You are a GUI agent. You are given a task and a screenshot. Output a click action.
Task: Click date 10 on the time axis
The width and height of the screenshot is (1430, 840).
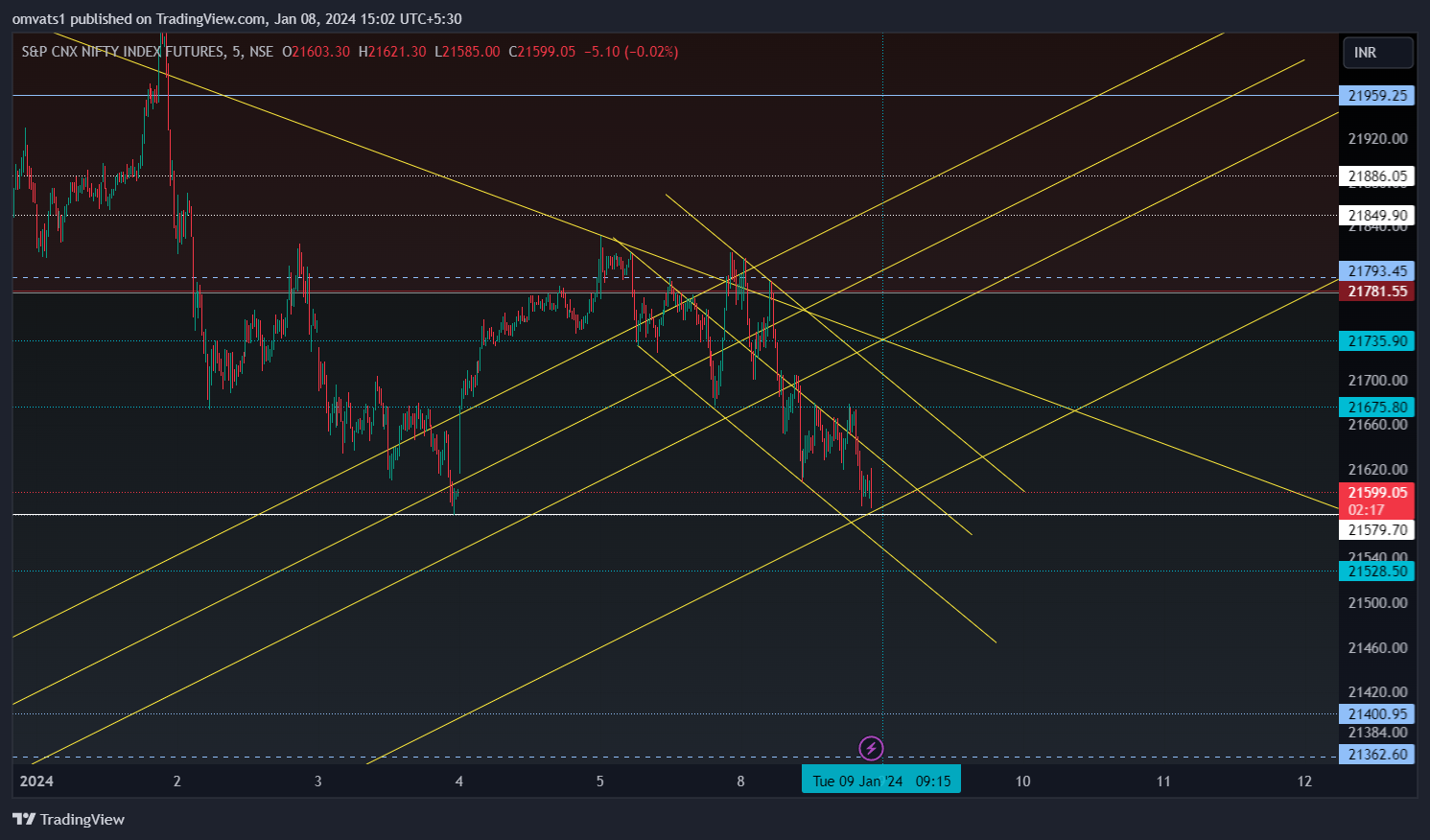[x=1023, y=782]
